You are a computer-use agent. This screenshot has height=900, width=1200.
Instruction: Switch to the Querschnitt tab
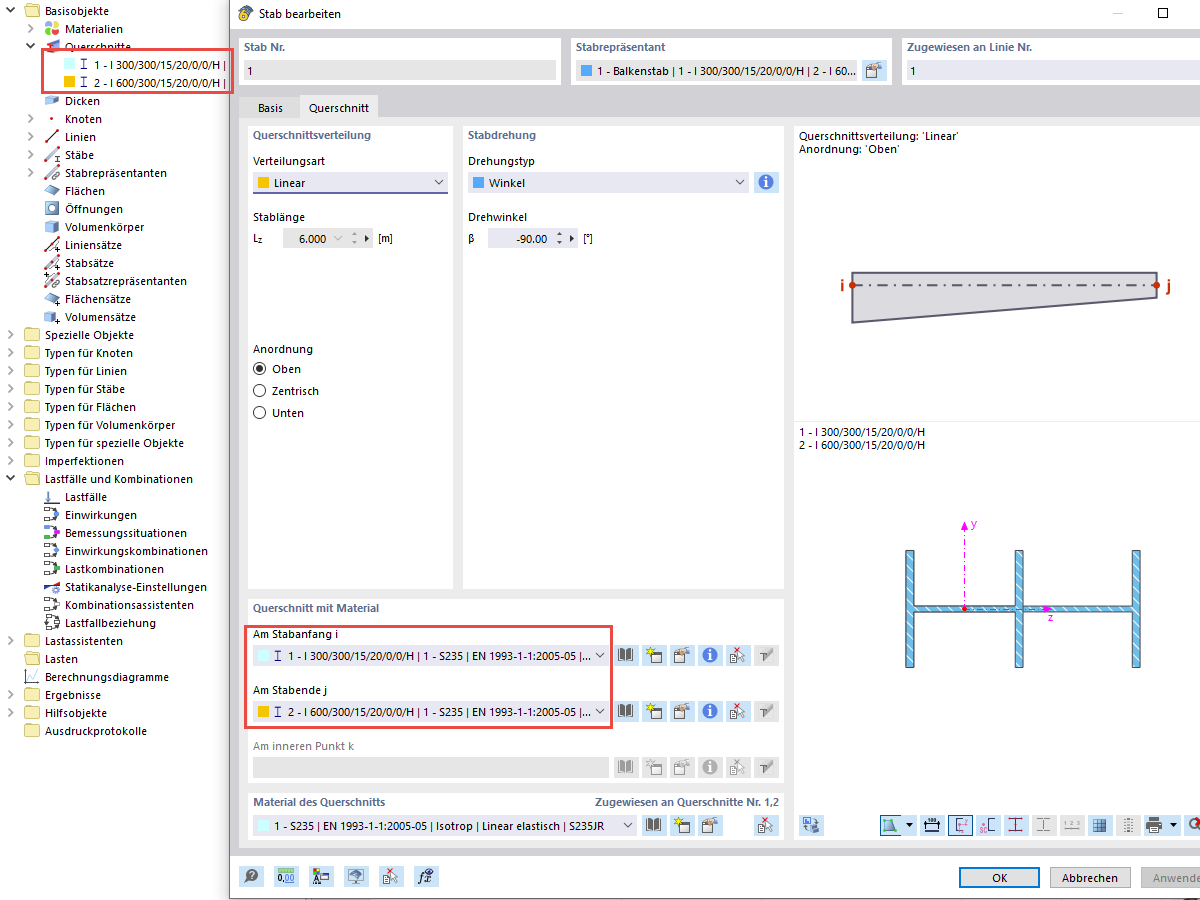coord(338,108)
